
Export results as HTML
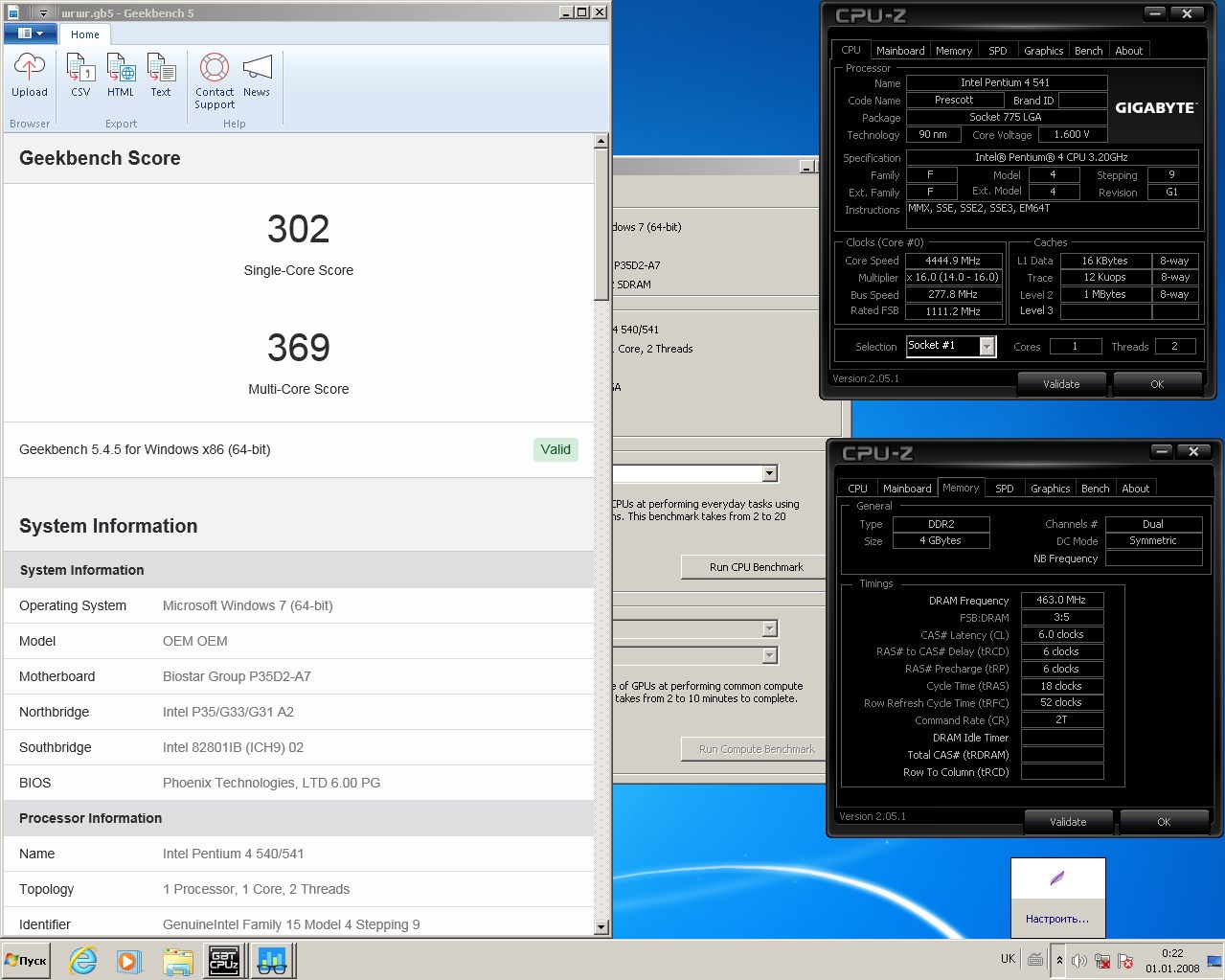click(121, 75)
